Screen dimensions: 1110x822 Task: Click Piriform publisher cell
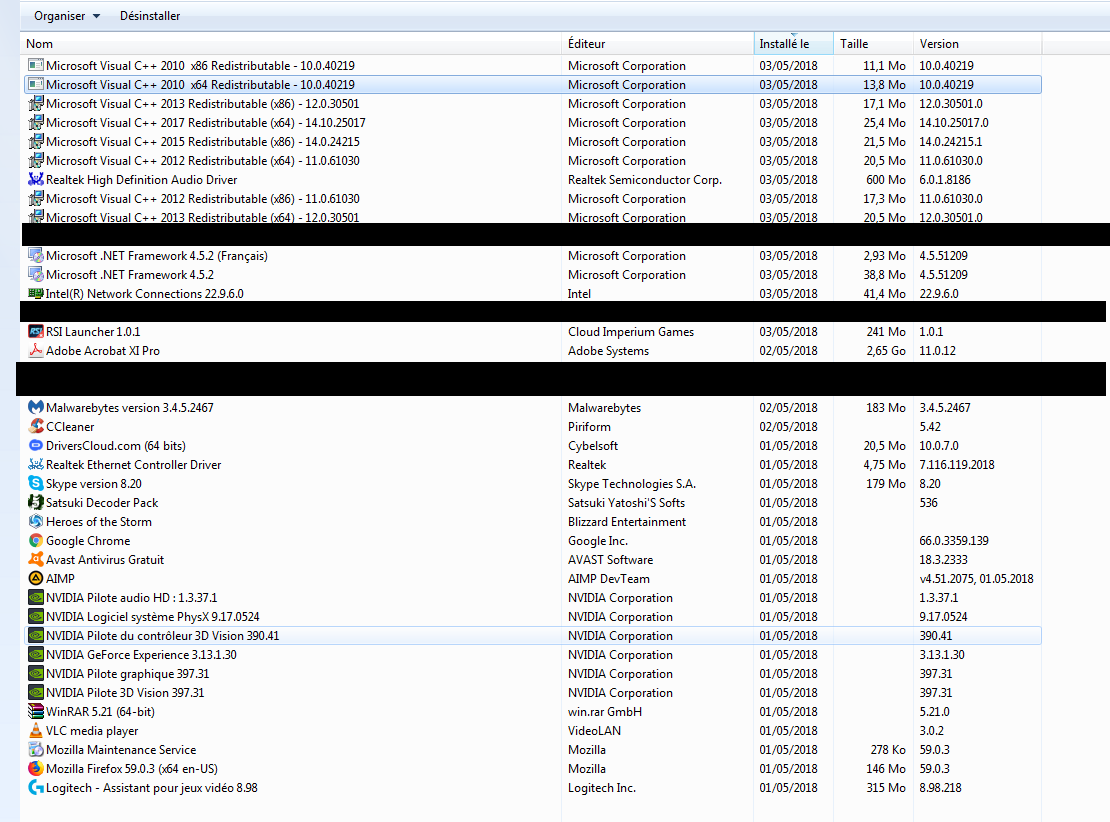[x=589, y=426]
